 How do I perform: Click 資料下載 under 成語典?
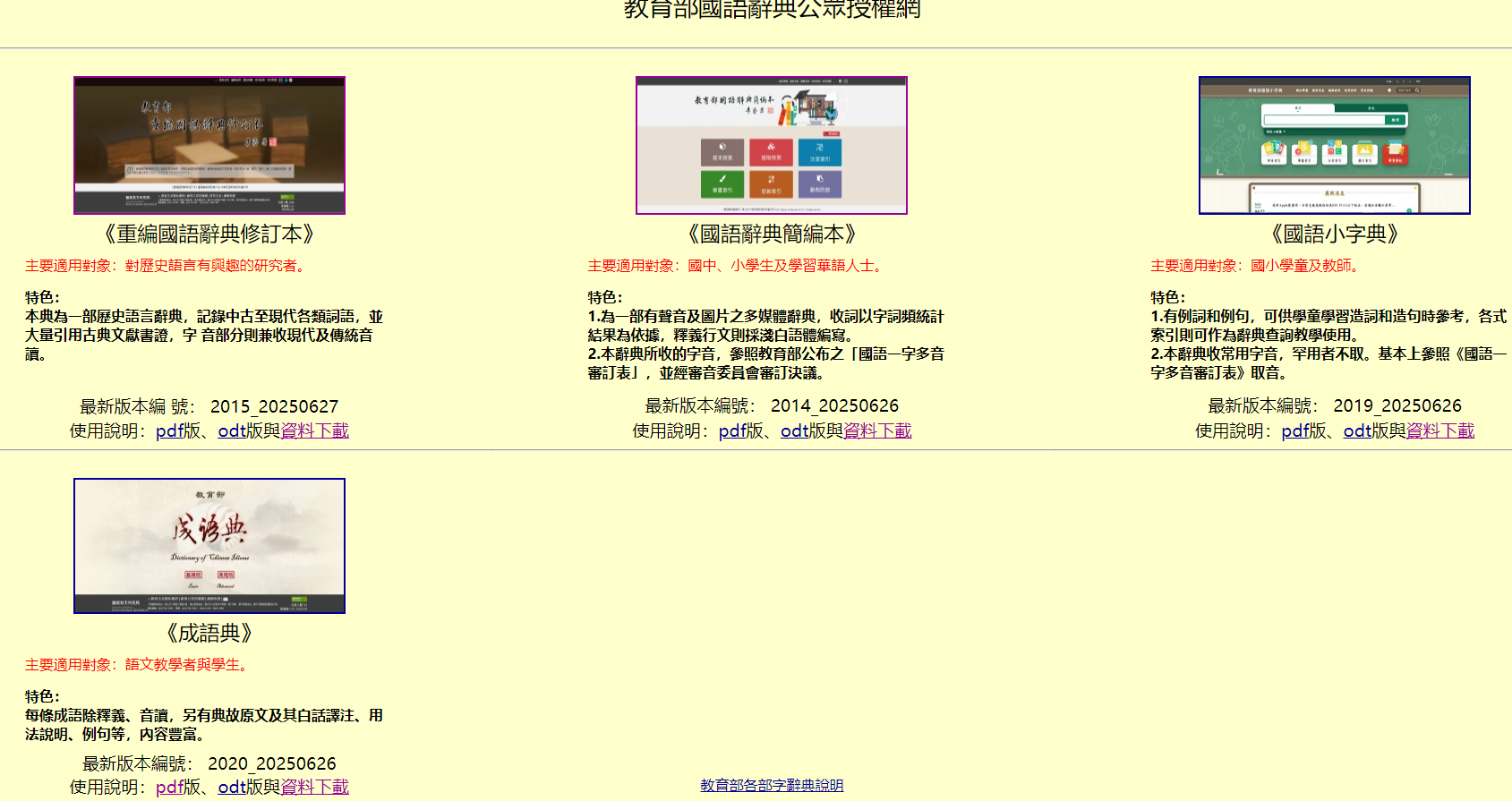point(315,787)
